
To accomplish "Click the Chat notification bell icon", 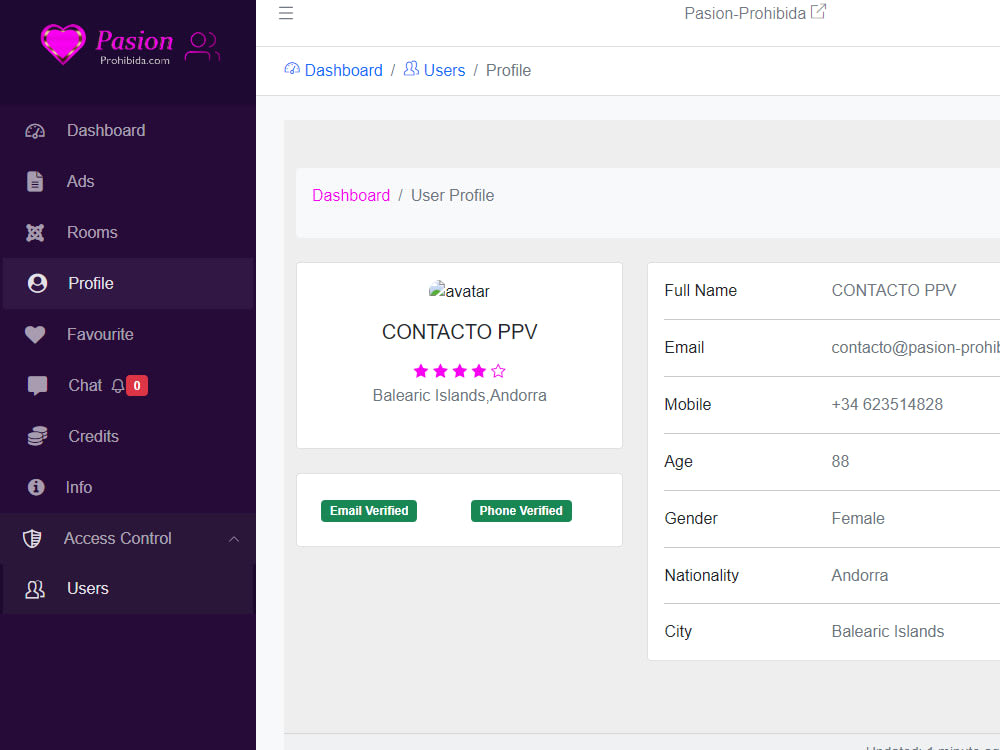I will (117, 386).
